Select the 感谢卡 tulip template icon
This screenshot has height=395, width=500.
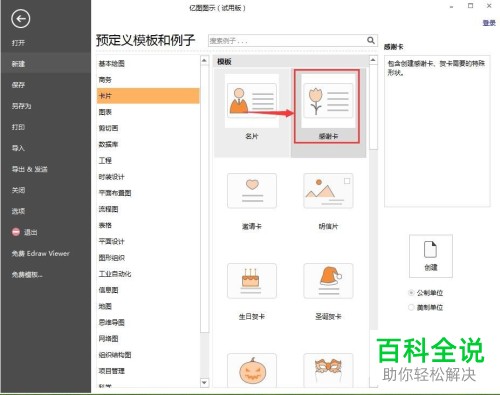328,101
